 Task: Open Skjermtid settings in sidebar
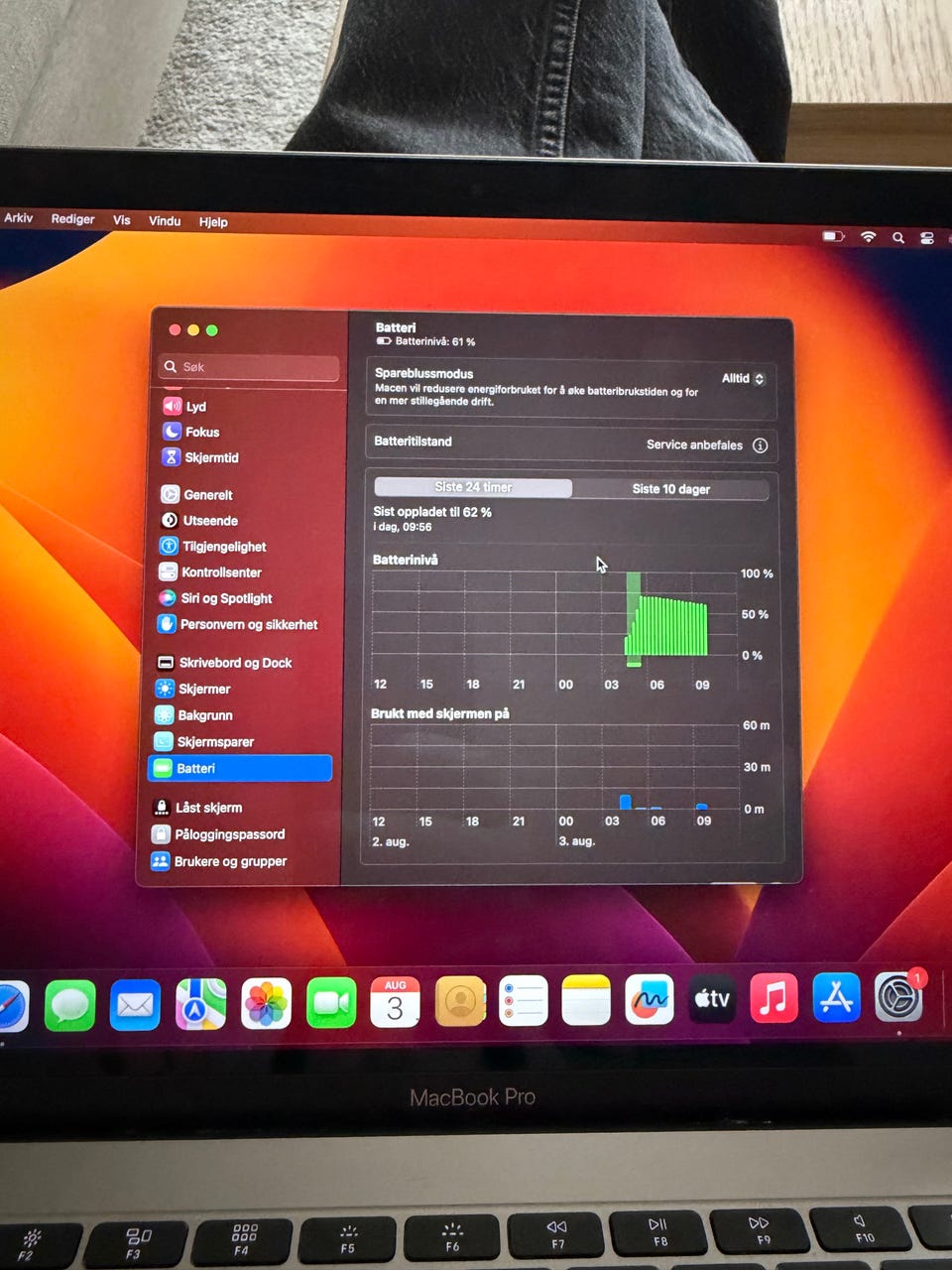pyautogui.click(x=199, y=457)
